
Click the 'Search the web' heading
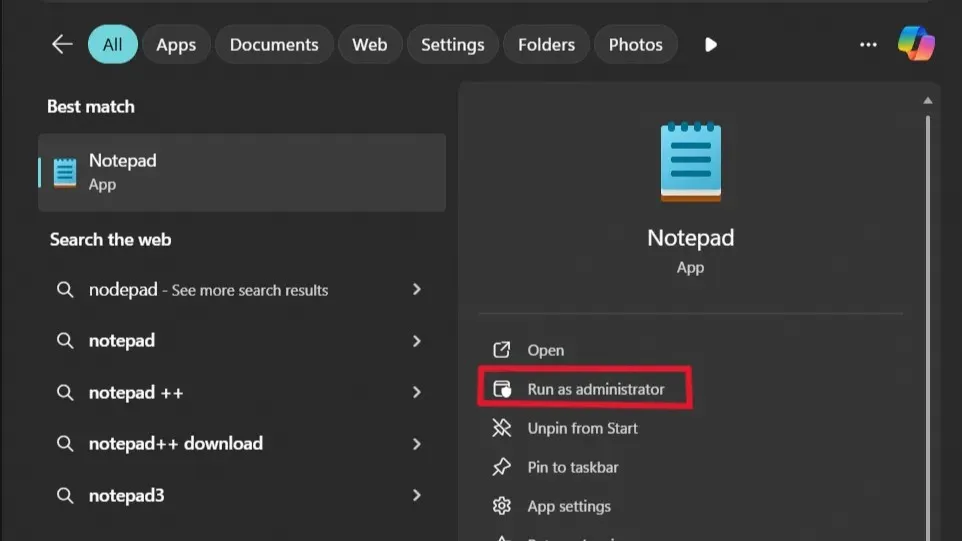pyautogui.click(x=110, y=239)
